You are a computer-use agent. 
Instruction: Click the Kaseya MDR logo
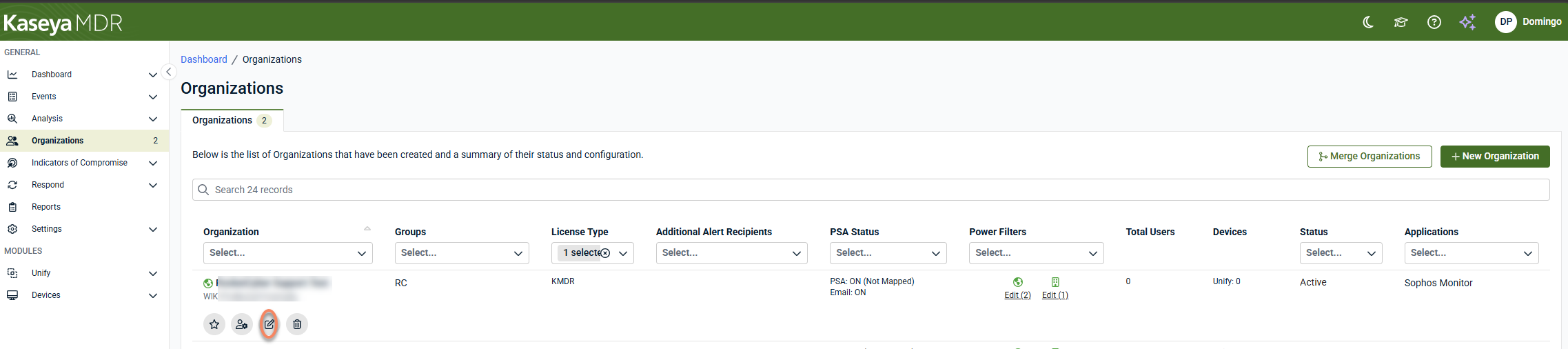[63, 23]
